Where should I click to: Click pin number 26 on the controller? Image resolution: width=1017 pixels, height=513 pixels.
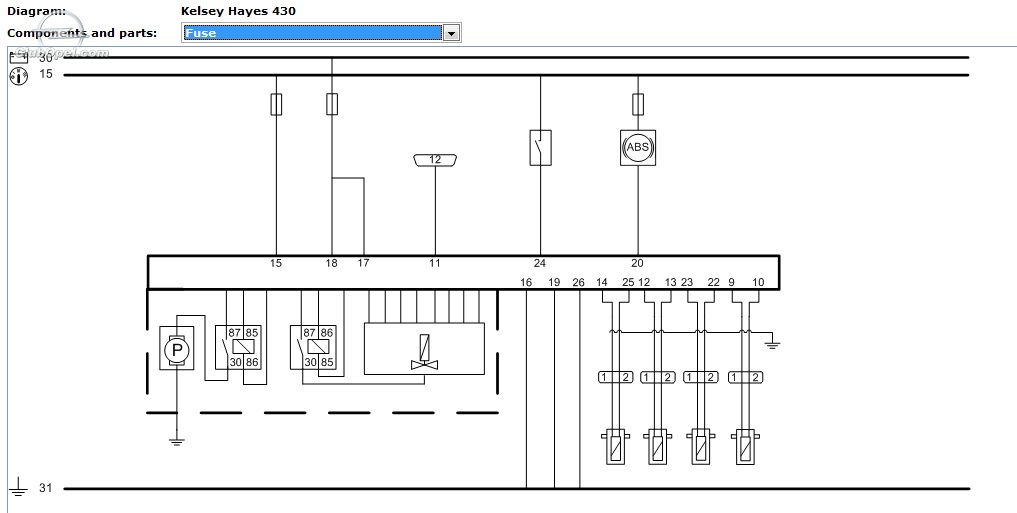pyautogui.click(x=579, y=282)
